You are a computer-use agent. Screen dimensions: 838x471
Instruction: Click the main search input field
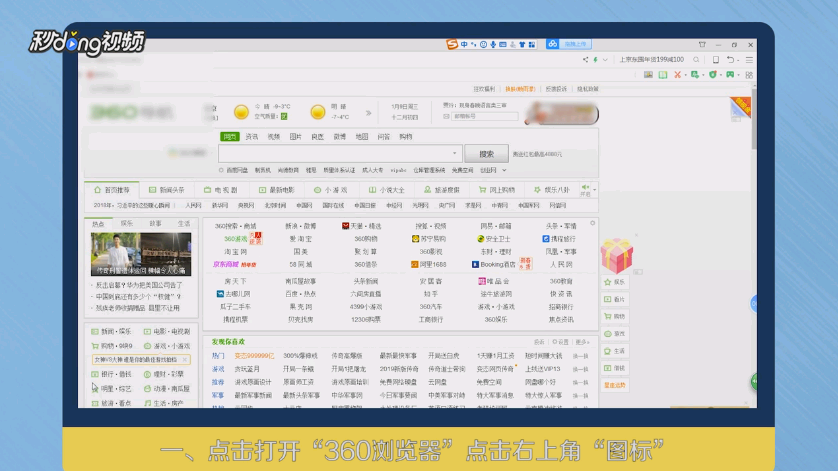point(340,154)
